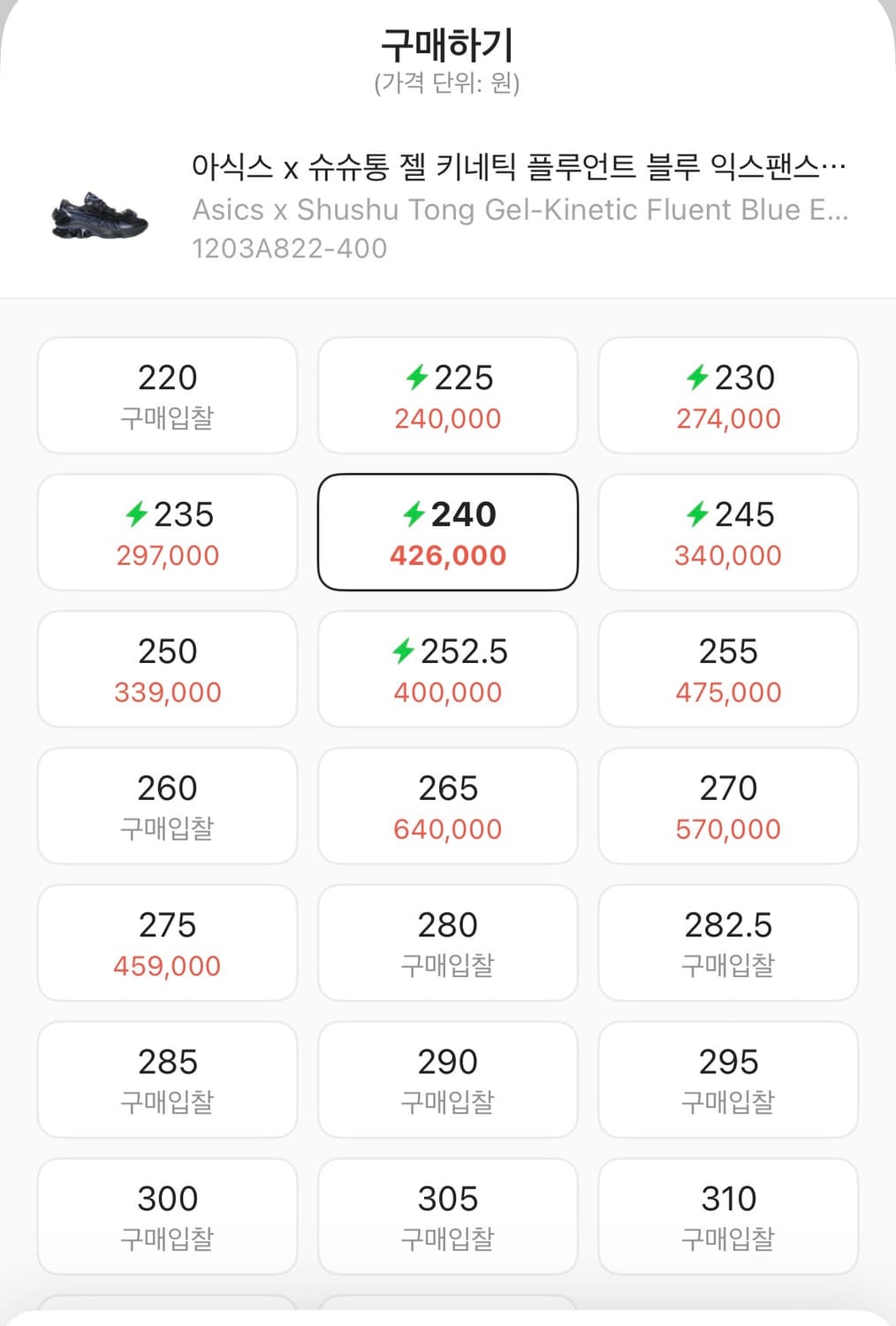Screen dimensions: 896x1326
Task: Click the lightning bolt beside size 245
Action: pos(698,514)
